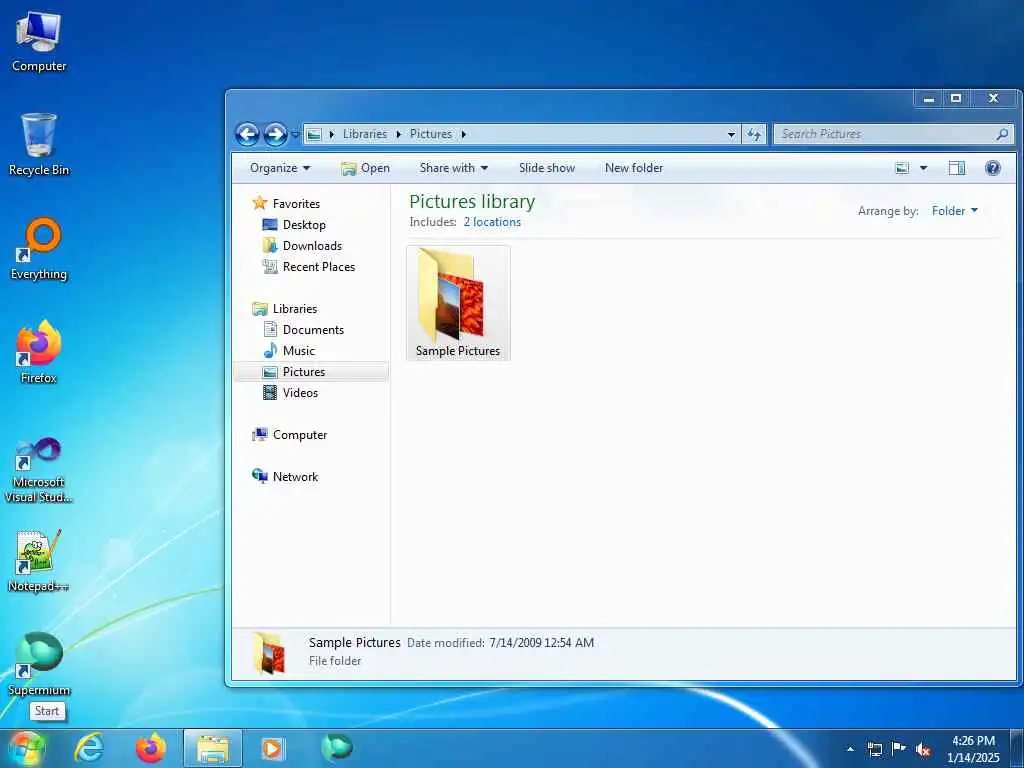Screen dimensions: 1024x768
Task: Select the Notepad++ desktop shortcut
Action: pos(39,560)
